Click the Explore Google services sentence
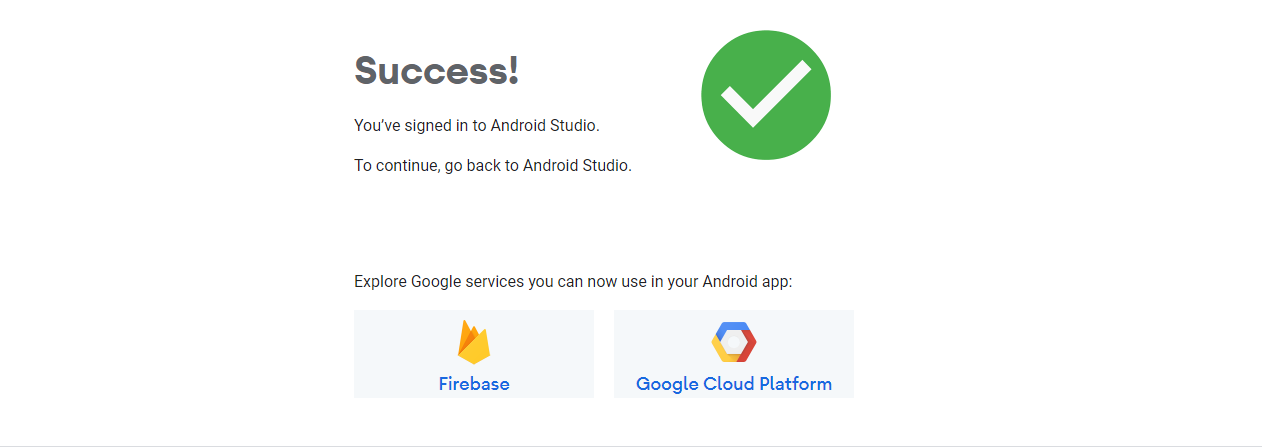Viewport: 1262px width, 447px height. pyautogui.click(x=573, y=282)
